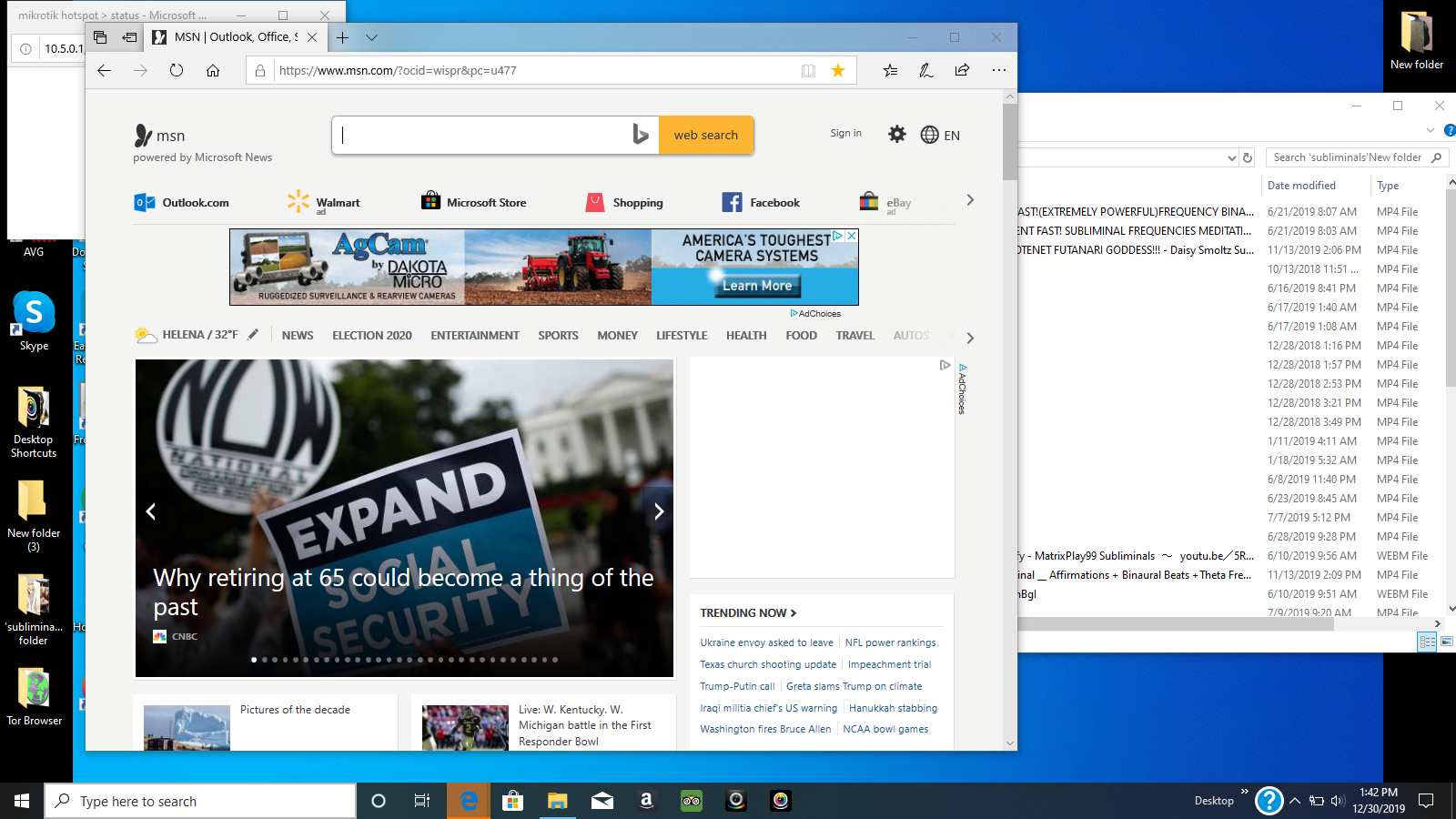Sort by Date modified column in Explorer

(1301, 185)
